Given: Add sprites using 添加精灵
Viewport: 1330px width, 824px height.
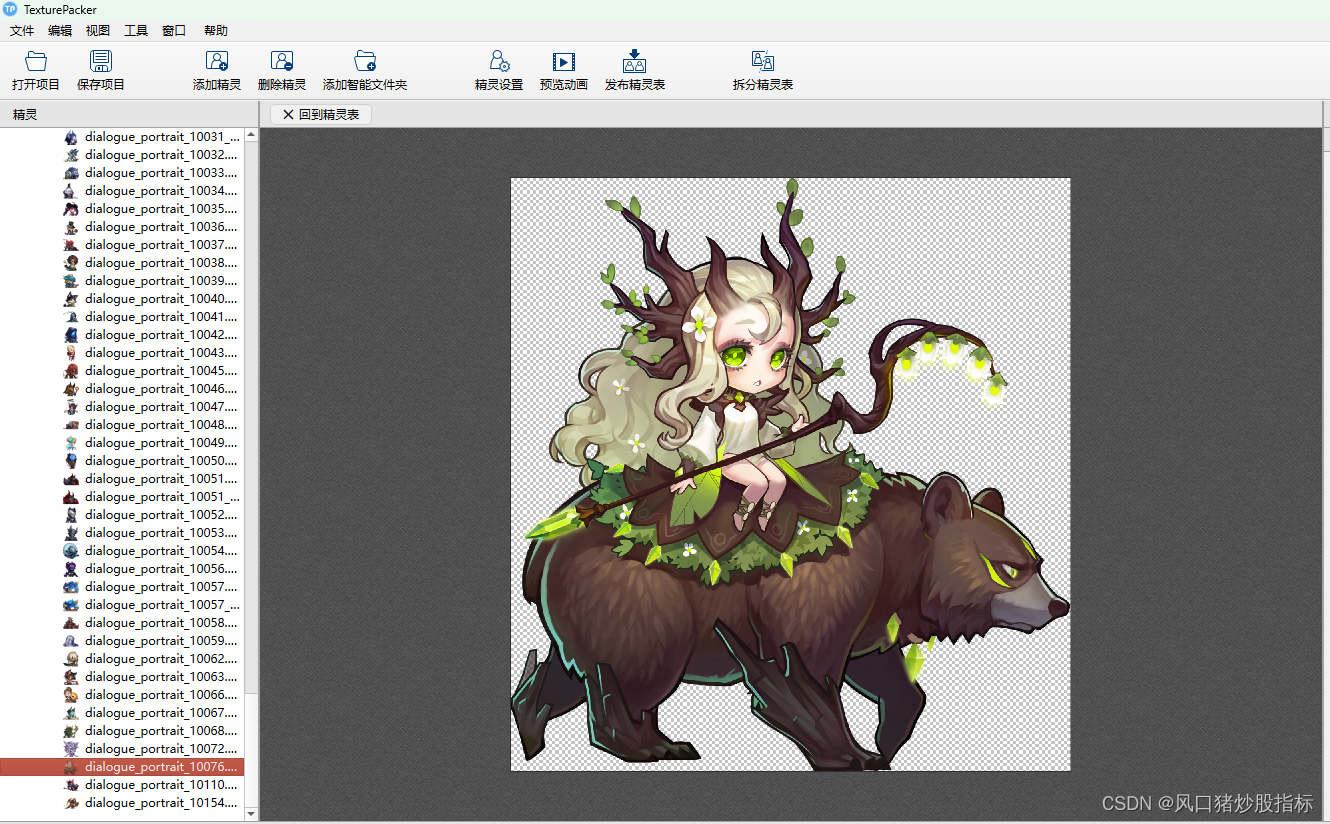Looking at the screenshot, I should 217,71.
